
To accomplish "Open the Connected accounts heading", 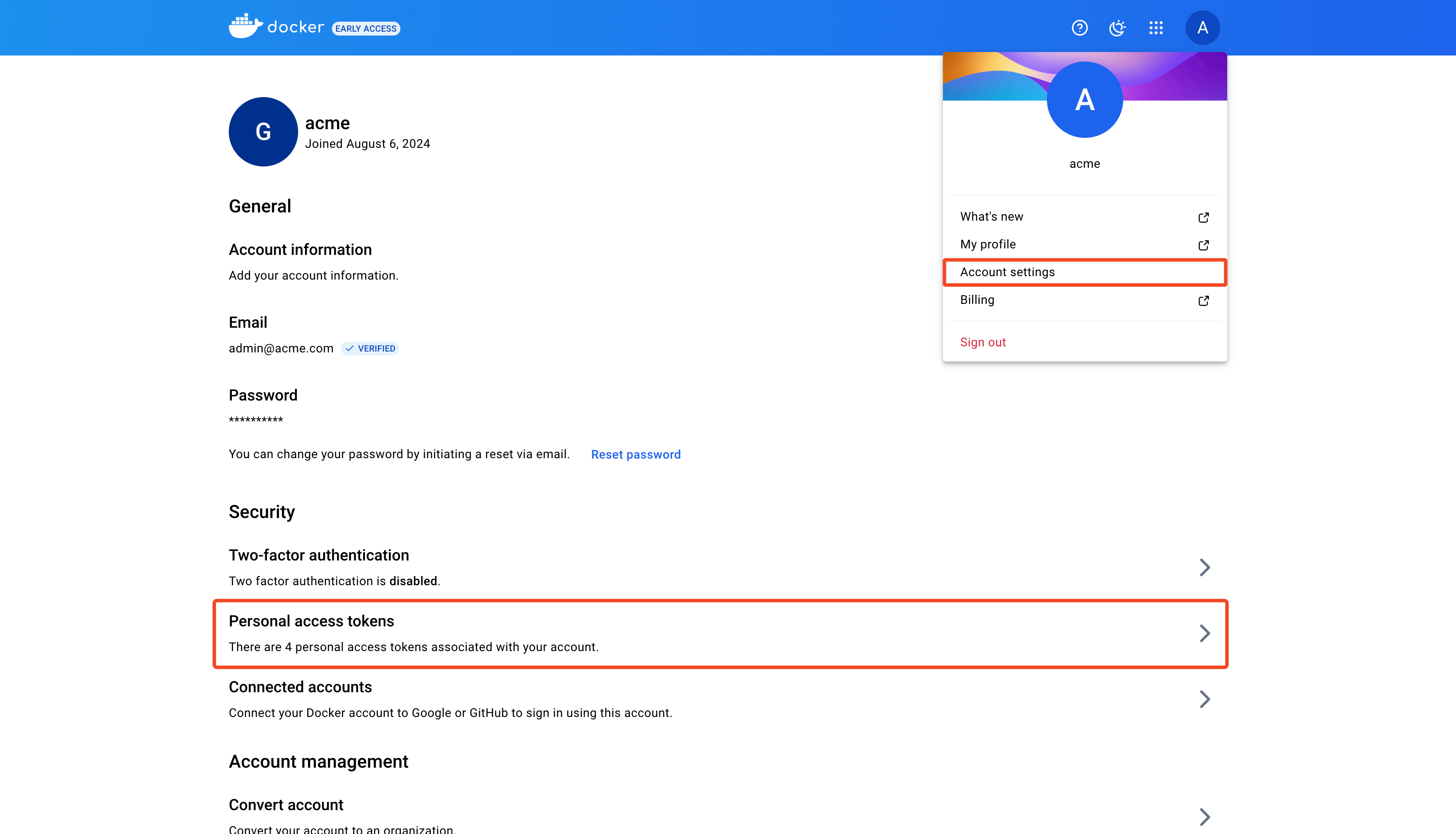I will 300,687.
